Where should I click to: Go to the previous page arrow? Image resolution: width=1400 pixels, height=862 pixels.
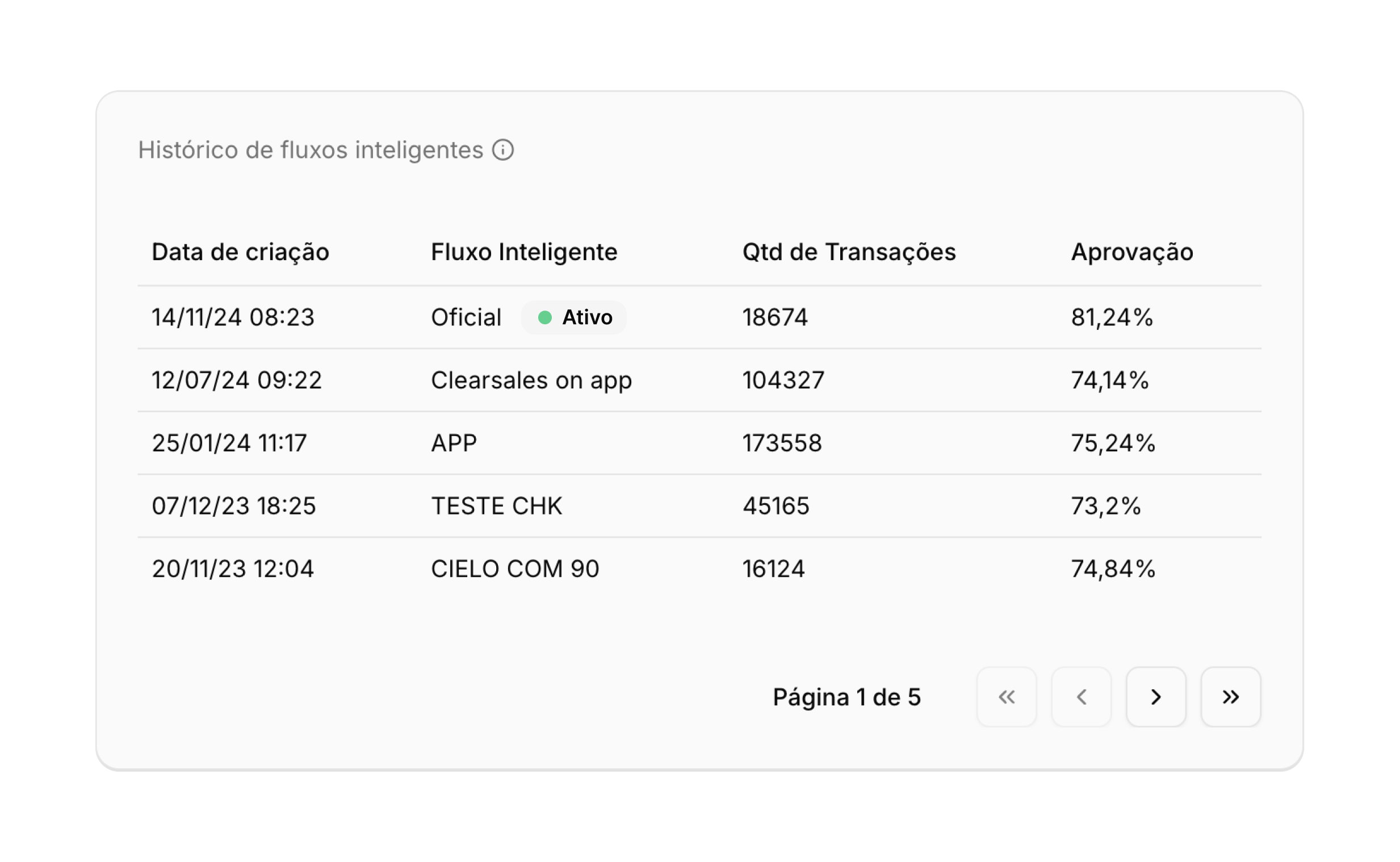pyautogui.click(x=1081, y=697)
